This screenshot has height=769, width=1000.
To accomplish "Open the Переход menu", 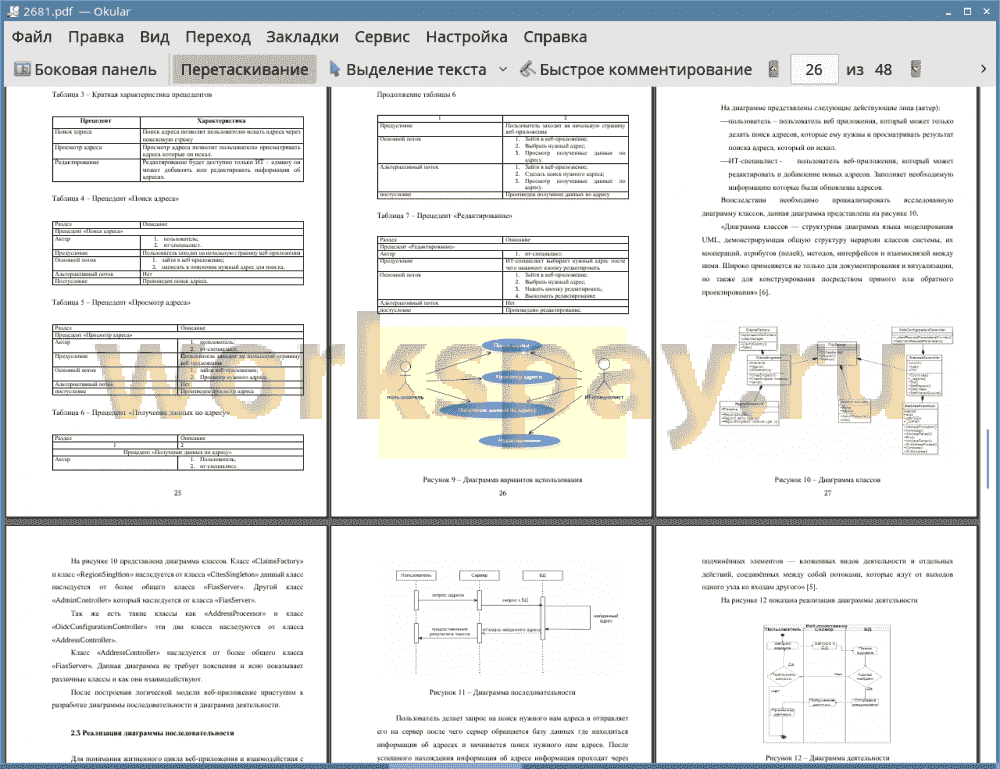I will click(x=217, y=37).
